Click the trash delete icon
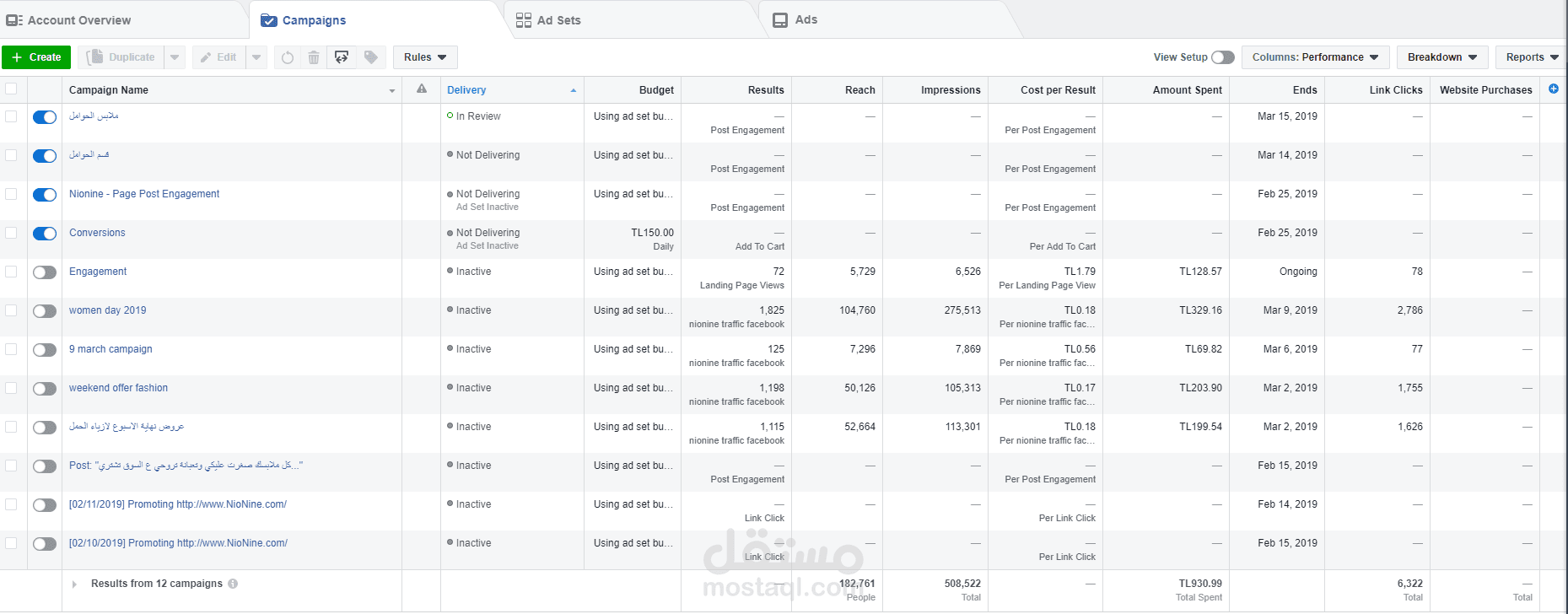 pyautogui.click(x=314, y=57)
